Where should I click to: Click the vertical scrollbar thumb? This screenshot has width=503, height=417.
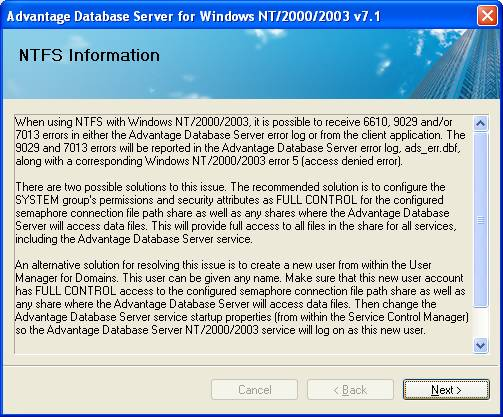pos(480,219)
